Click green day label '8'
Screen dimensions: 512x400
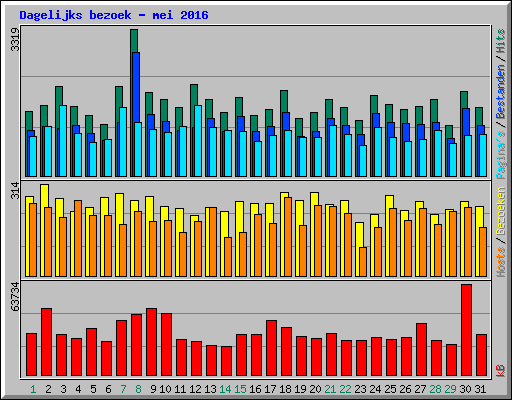point(138,389)
